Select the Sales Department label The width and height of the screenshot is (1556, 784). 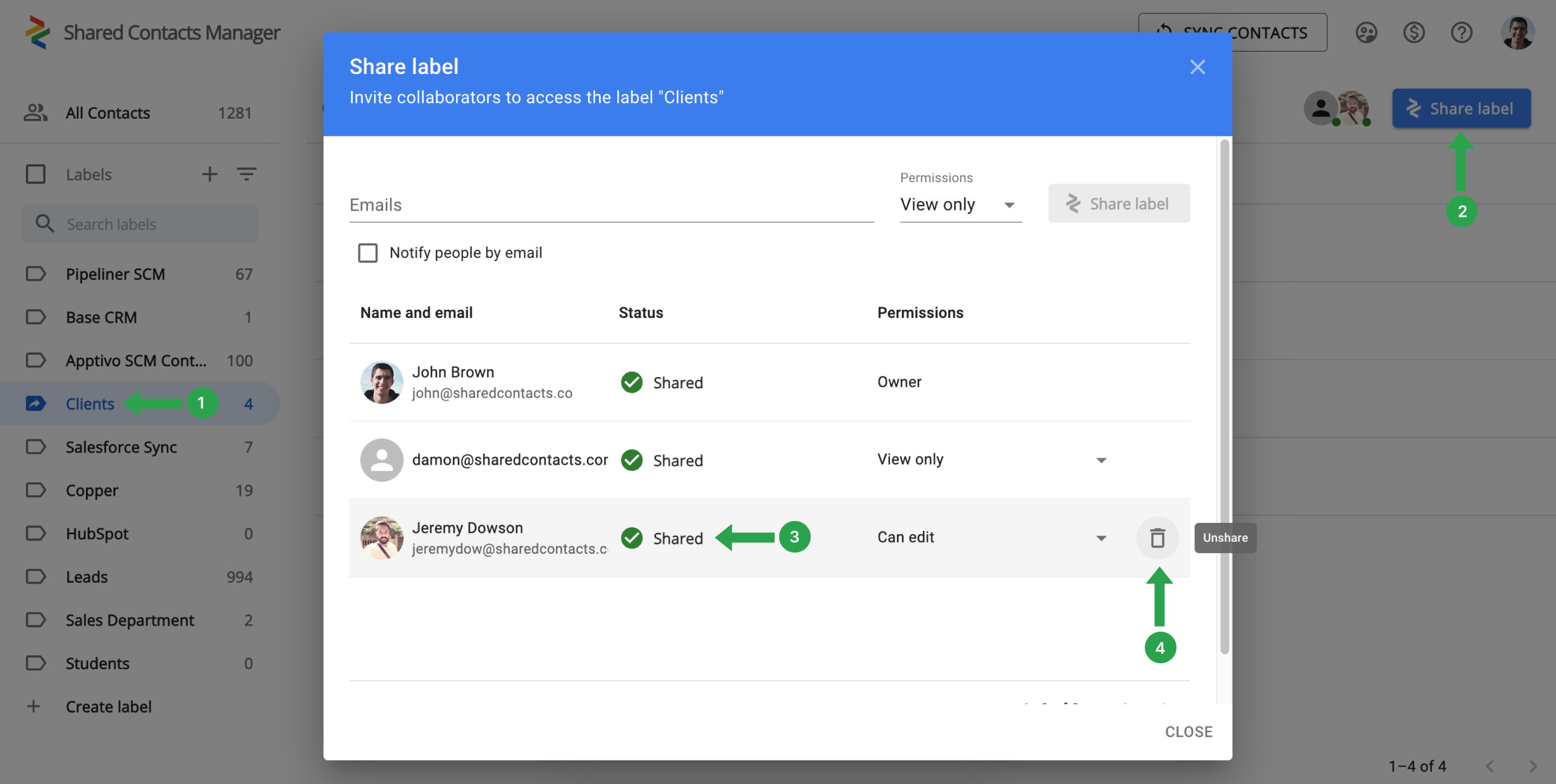click(x=139, y=620)
